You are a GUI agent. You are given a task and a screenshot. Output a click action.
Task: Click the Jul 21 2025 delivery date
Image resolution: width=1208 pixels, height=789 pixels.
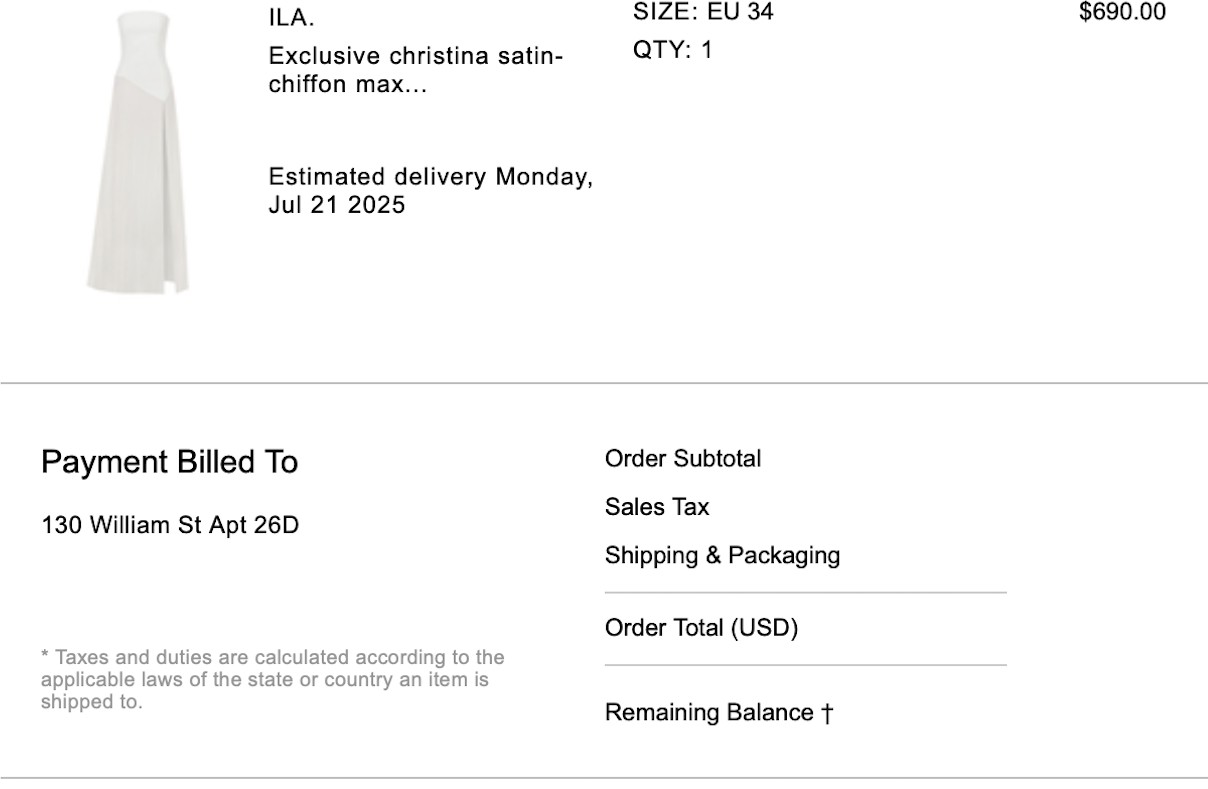tap(337, 206)
